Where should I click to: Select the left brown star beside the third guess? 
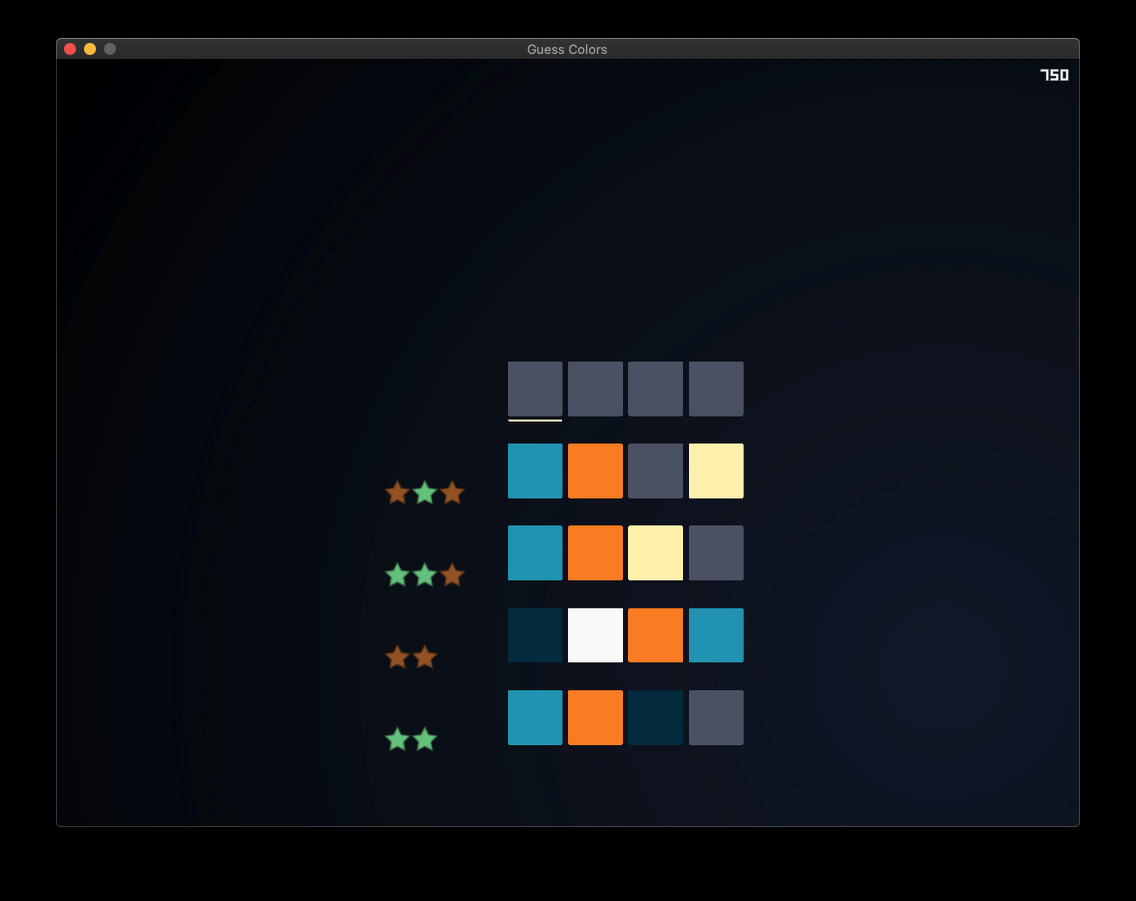(x=396, y=657)
